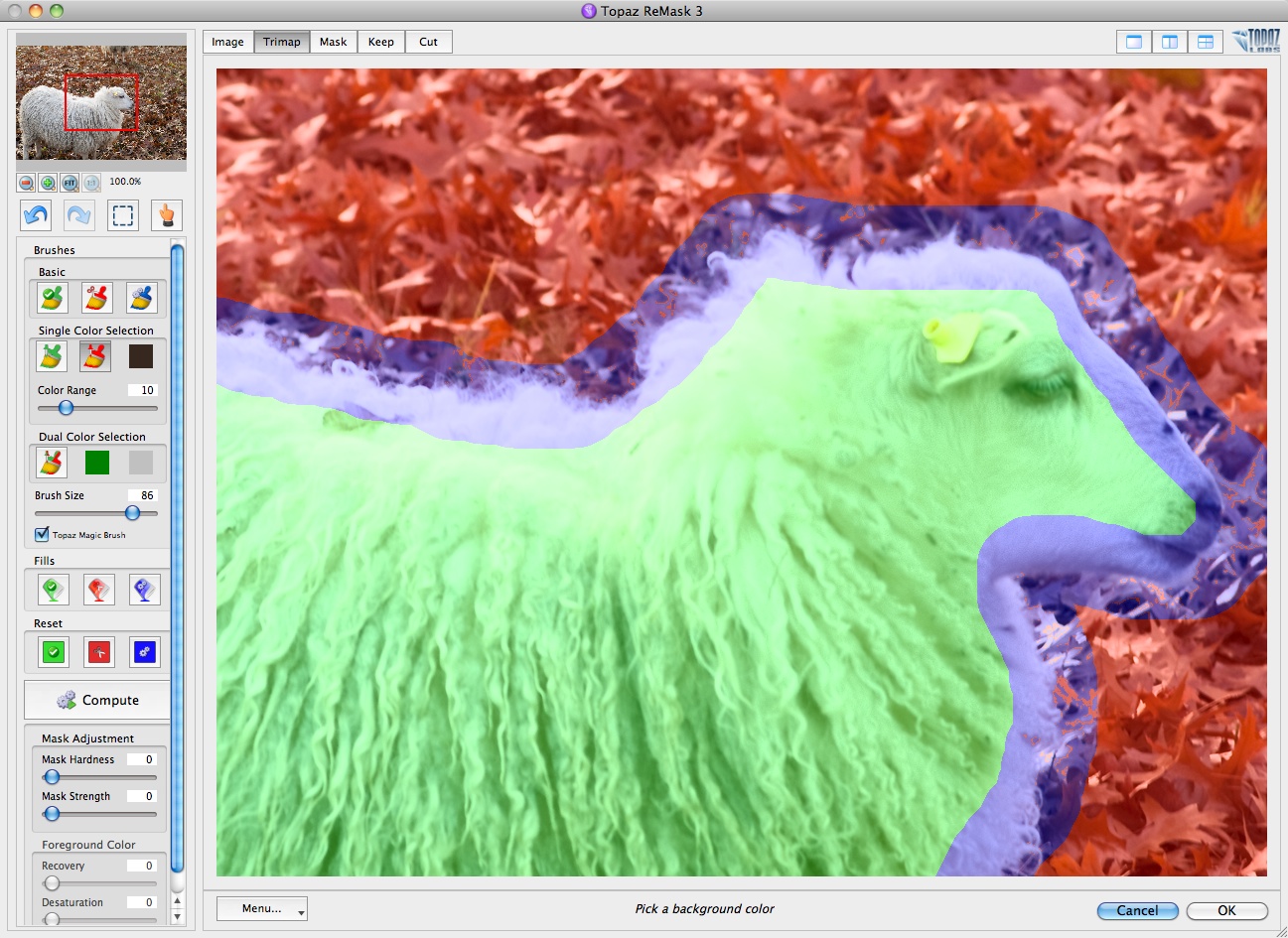Click the Cancel button
Screen dimensions: 1288x938
[x=1137, y=910]
